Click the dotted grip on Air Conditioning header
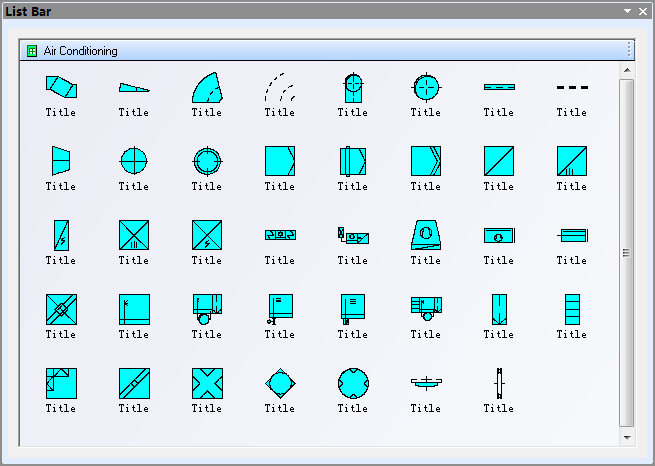The height and width of the screenshot is (466, 655). (628, 51)
